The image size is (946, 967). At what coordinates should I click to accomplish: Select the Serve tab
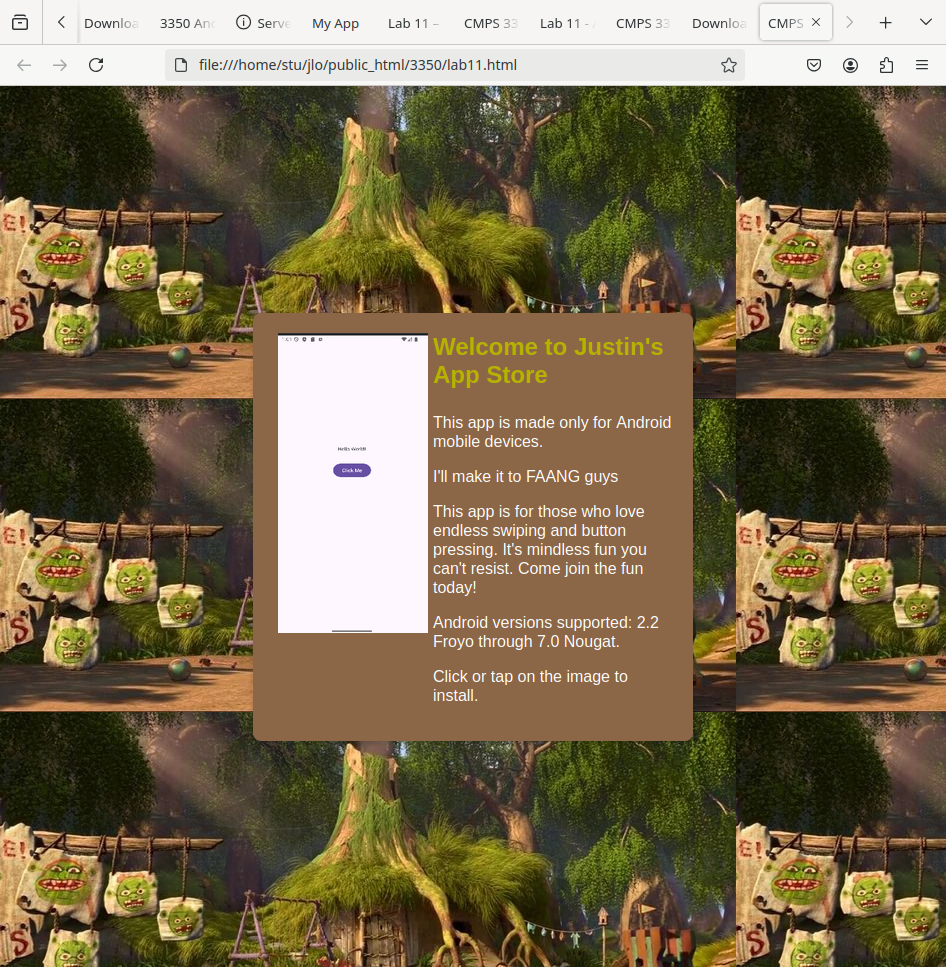[263, 23]
